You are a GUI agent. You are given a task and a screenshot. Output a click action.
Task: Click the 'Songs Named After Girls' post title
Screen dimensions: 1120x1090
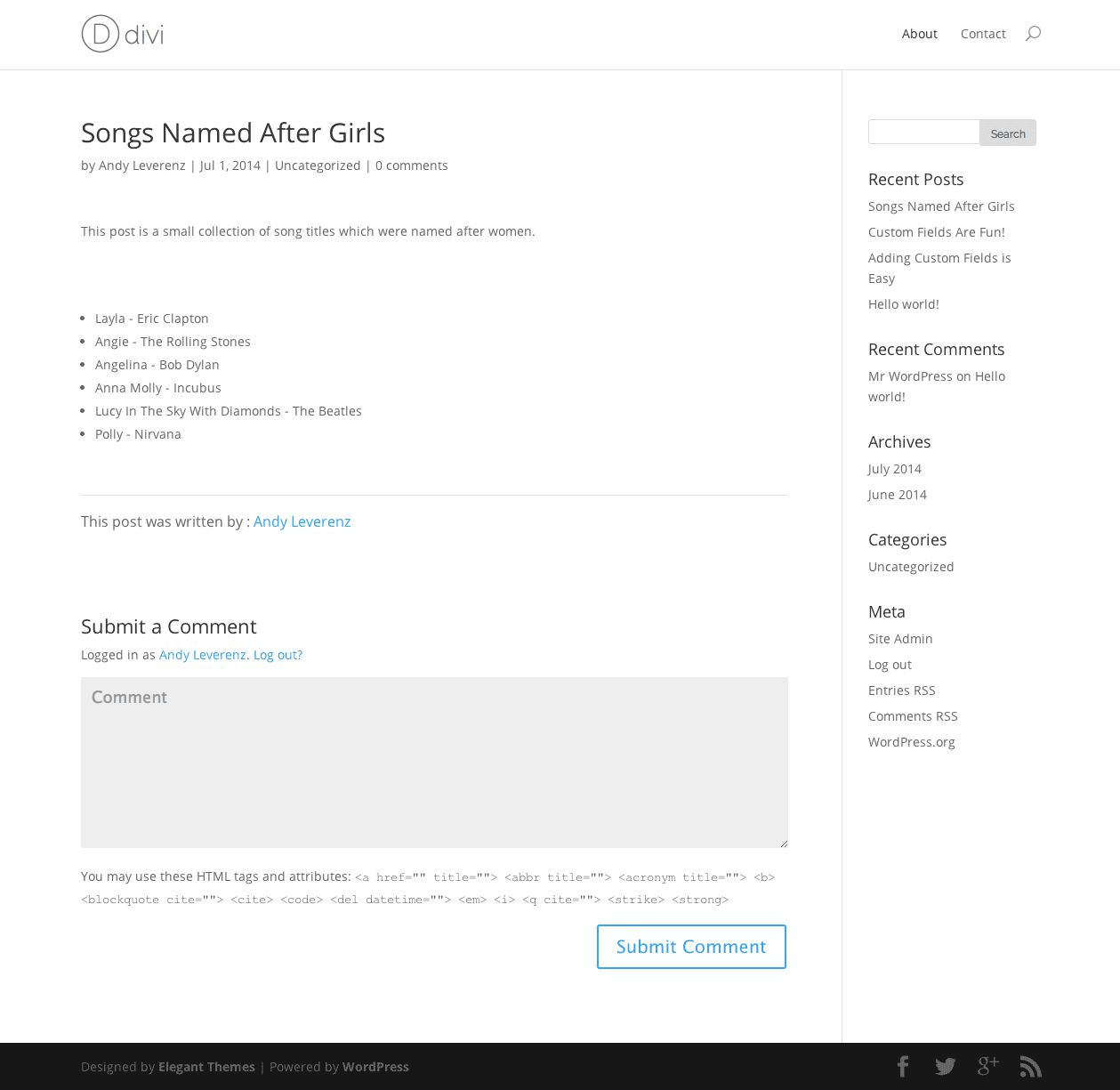click(233, 133)
